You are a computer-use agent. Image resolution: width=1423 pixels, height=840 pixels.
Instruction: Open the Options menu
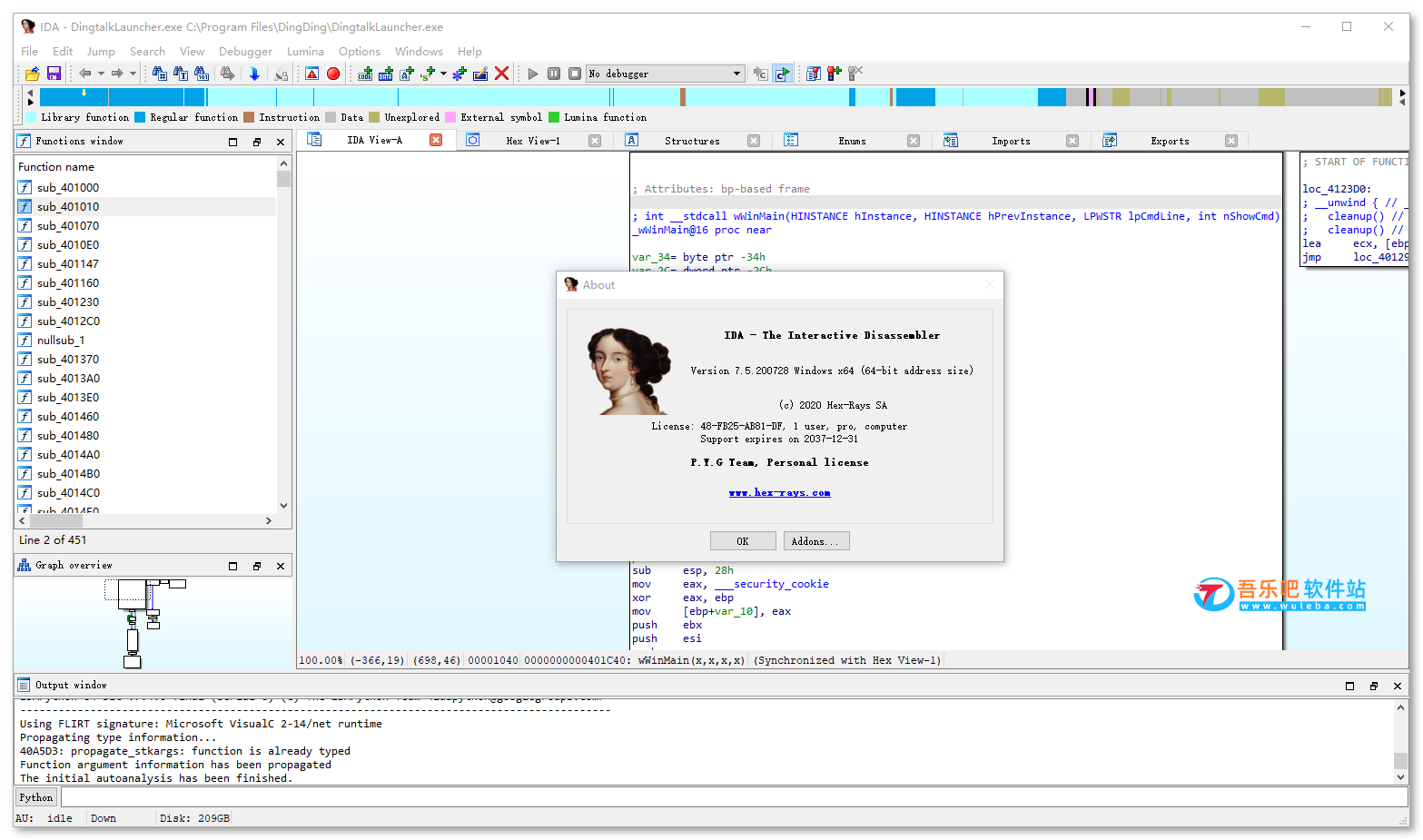360,52
